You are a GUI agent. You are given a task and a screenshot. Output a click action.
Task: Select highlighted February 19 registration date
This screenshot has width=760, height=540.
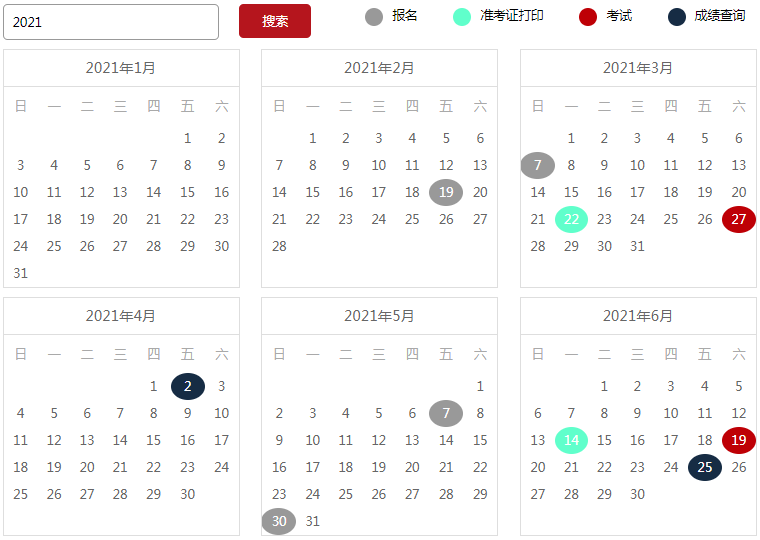pyautogui.click(x=446, y=193)
